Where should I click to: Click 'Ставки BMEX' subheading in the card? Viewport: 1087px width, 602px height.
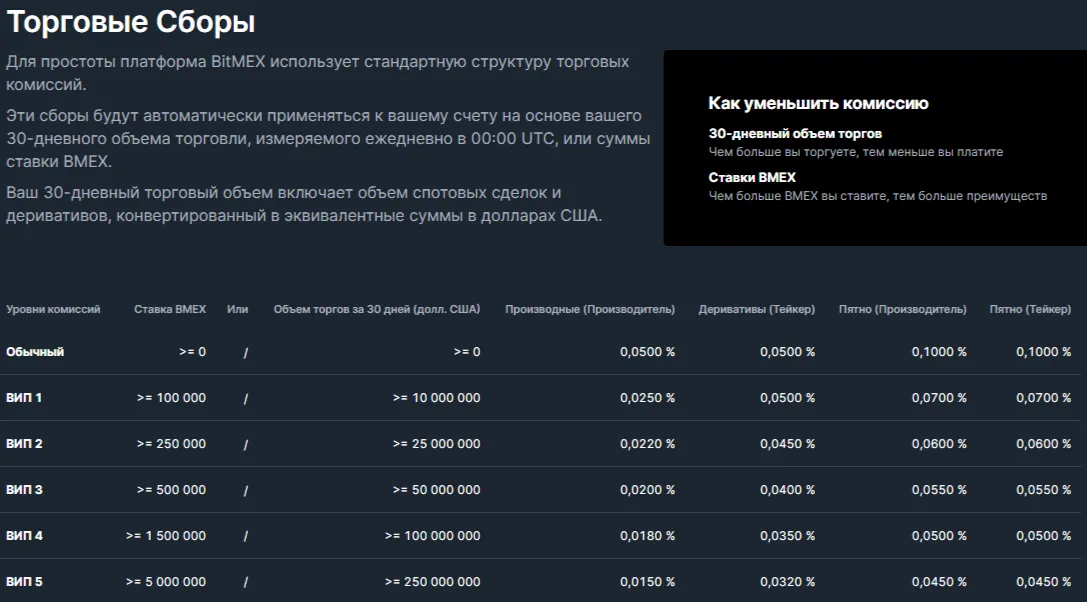[752, 177]
